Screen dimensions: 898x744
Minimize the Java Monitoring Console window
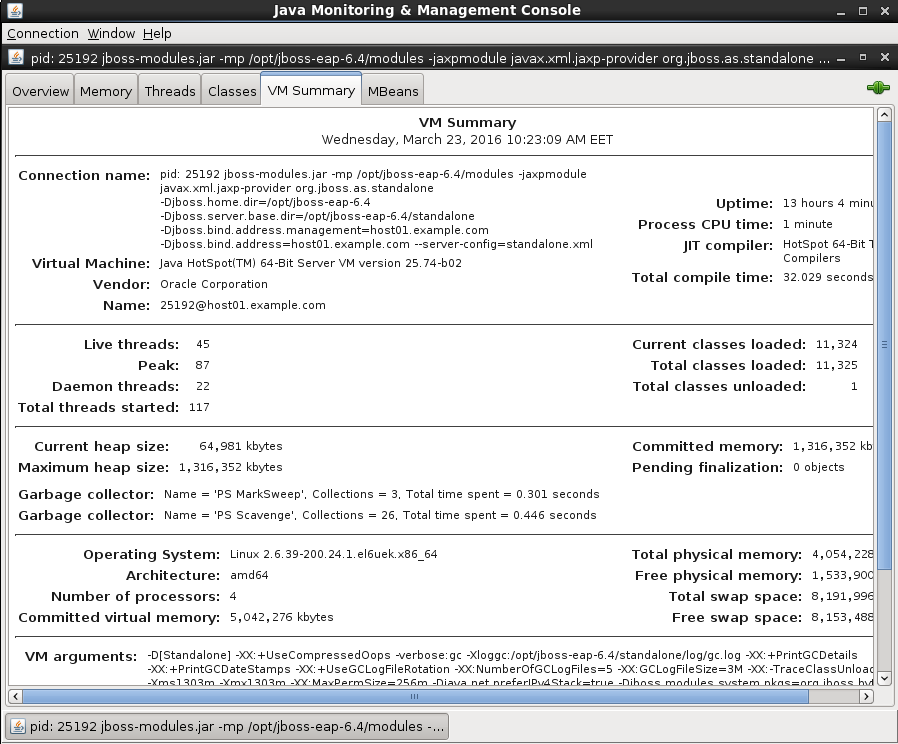pyautogui.click(x=841, y=11)
